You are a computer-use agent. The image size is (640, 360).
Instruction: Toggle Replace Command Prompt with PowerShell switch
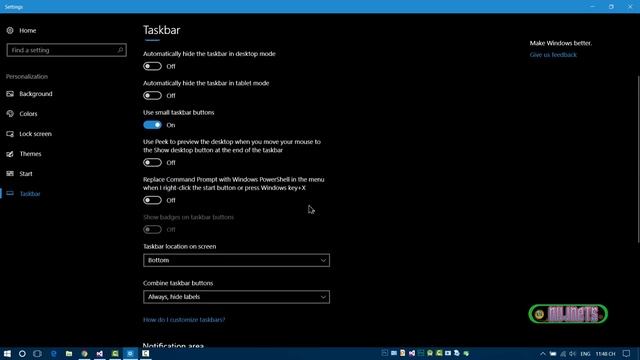point(152,200)
